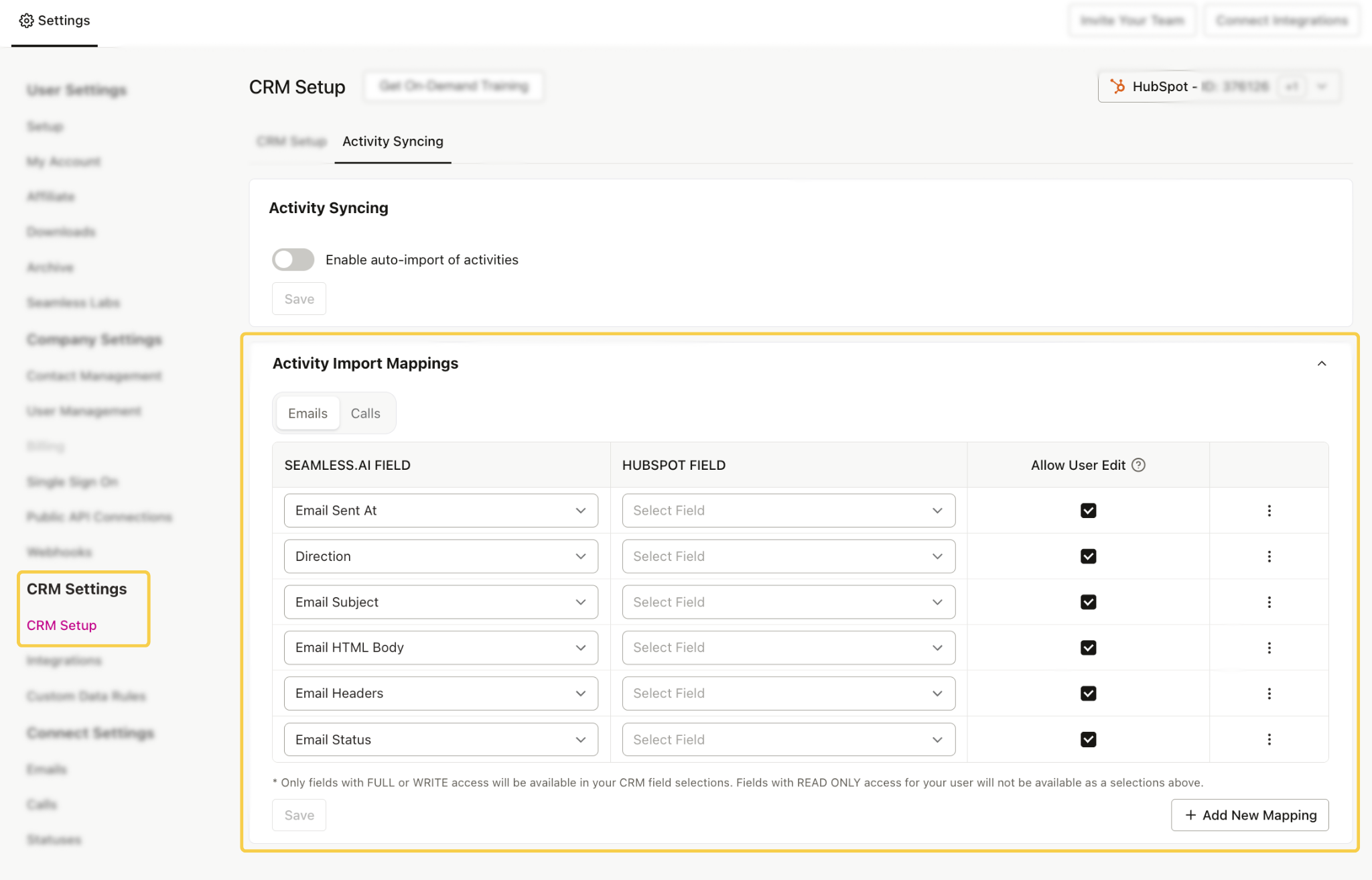This screenshot has width=1372, height=880.
Task: Click Save under Activity Import Mappings
Action: (x=299, y=815)
